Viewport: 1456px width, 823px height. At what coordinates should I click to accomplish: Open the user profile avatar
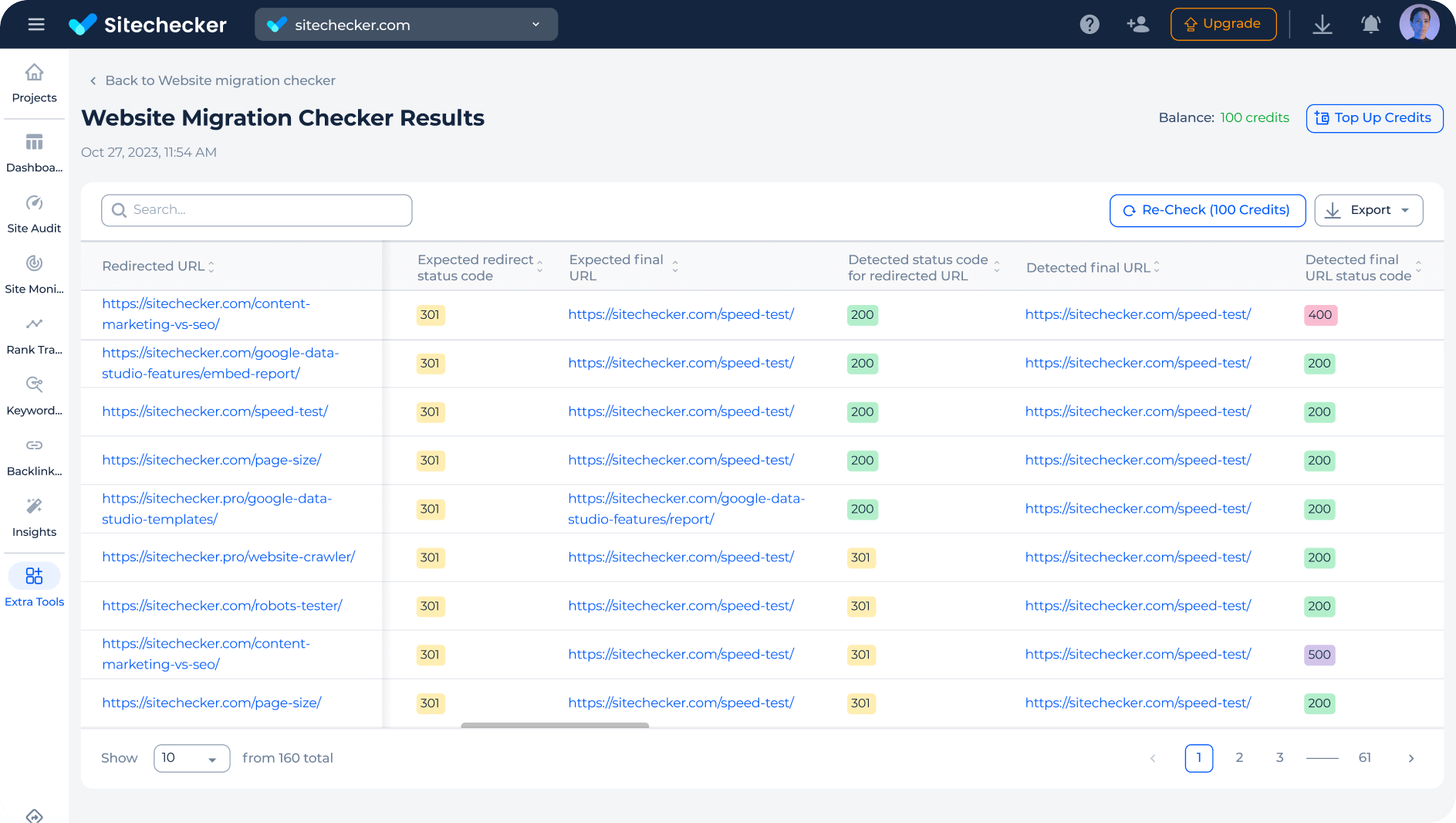[x=1419, y=24]
